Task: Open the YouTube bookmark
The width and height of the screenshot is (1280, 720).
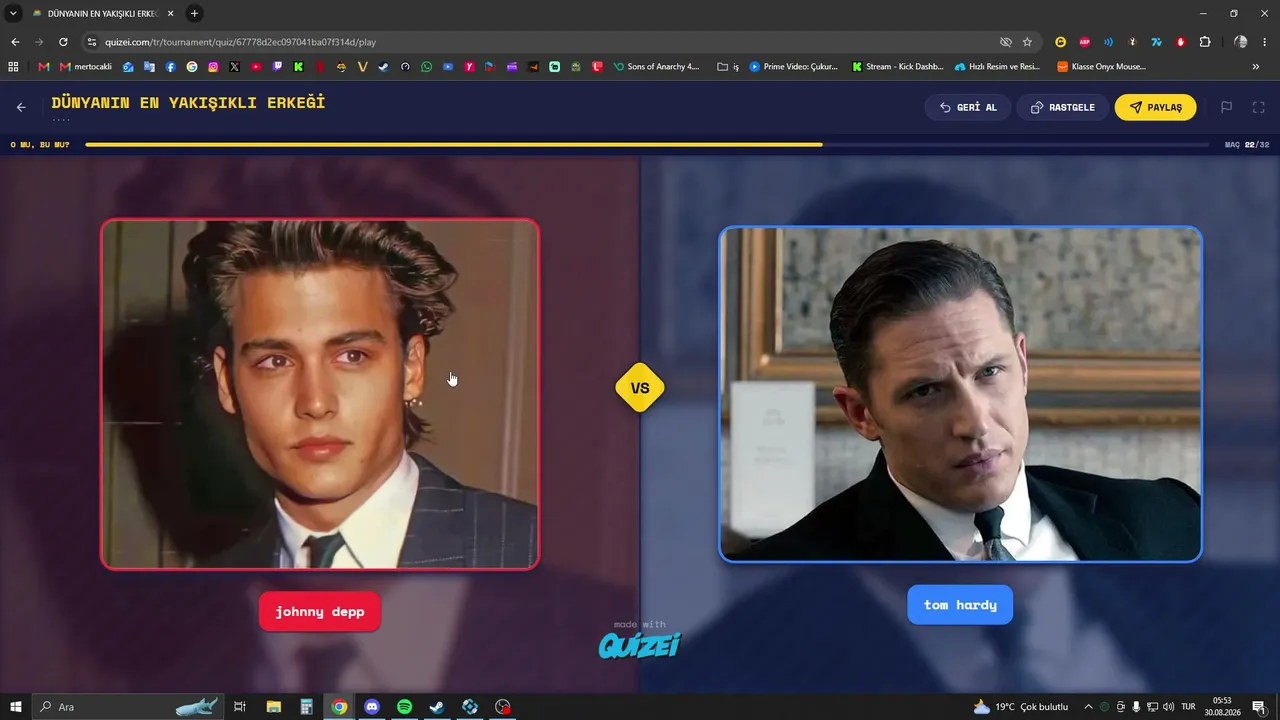Action: [x=256, y=67]
